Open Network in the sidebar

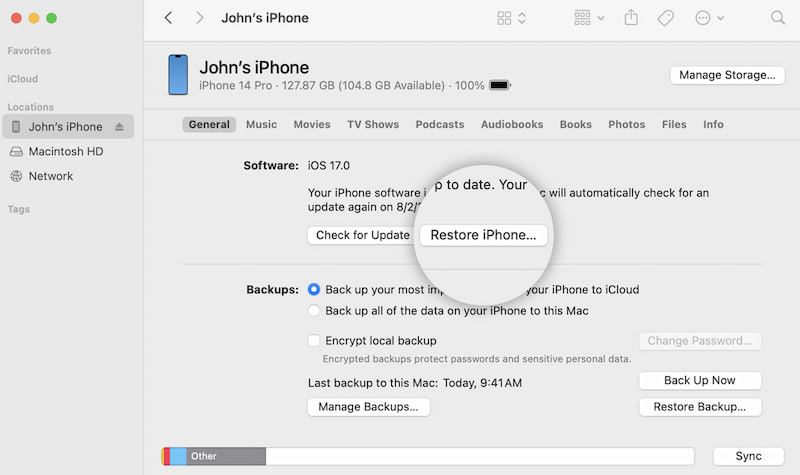click(50, 176)
